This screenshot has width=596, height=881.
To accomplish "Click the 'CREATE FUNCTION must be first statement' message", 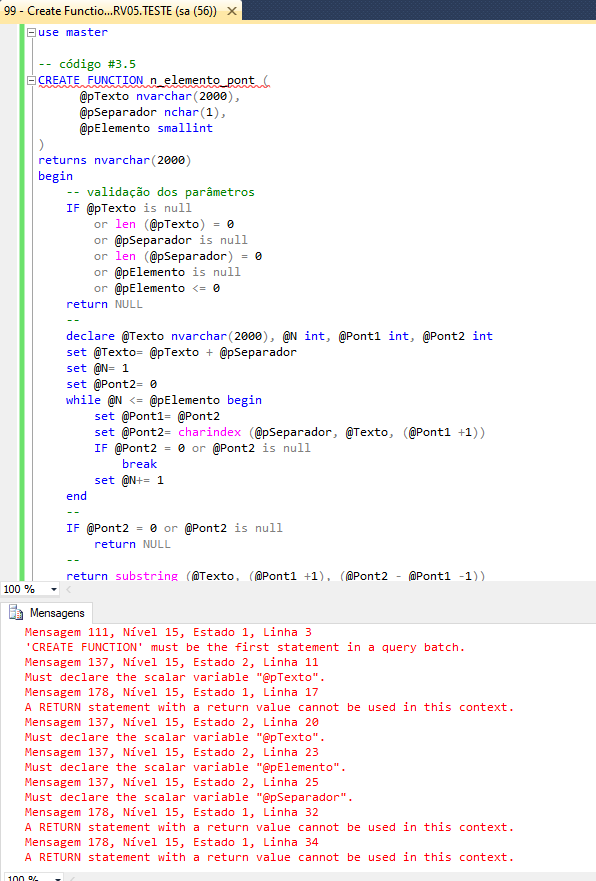I will [245, 647].
